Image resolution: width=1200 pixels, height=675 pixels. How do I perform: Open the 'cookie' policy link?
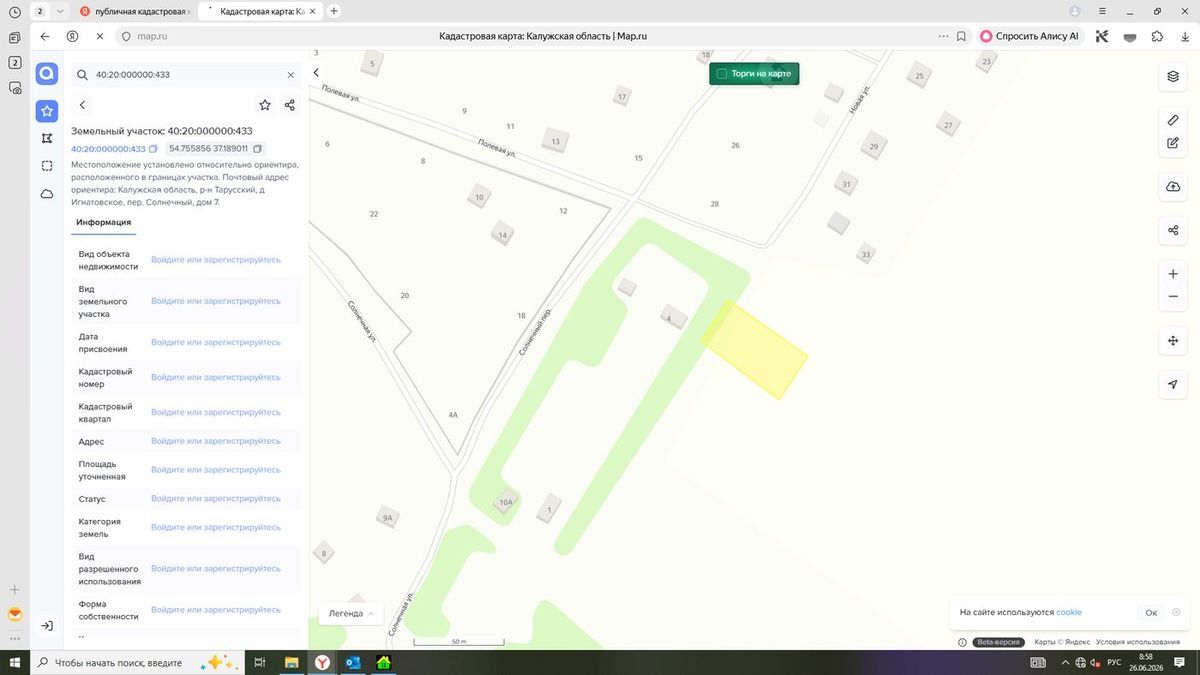pos(1069,613)
